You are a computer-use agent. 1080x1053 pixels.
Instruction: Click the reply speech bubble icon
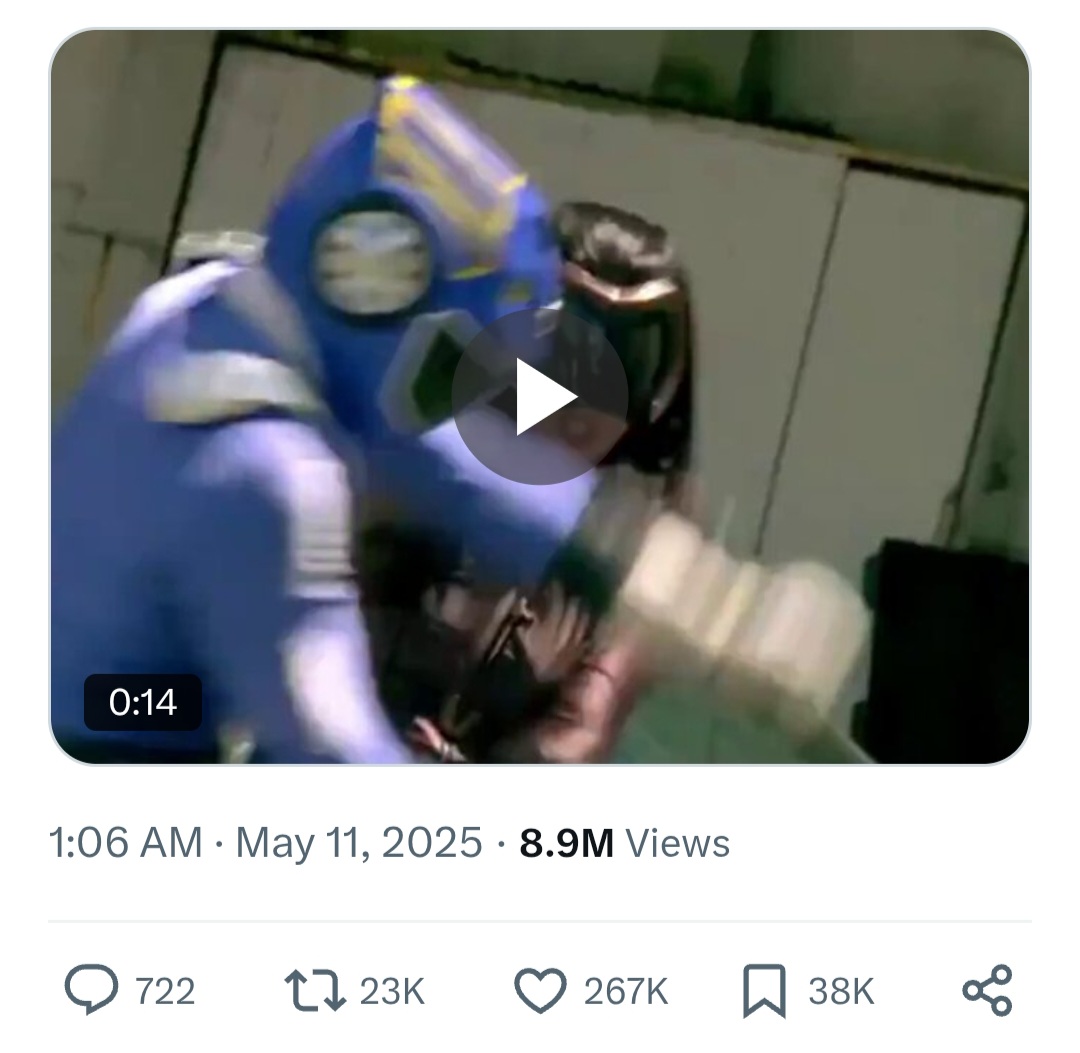92,990
